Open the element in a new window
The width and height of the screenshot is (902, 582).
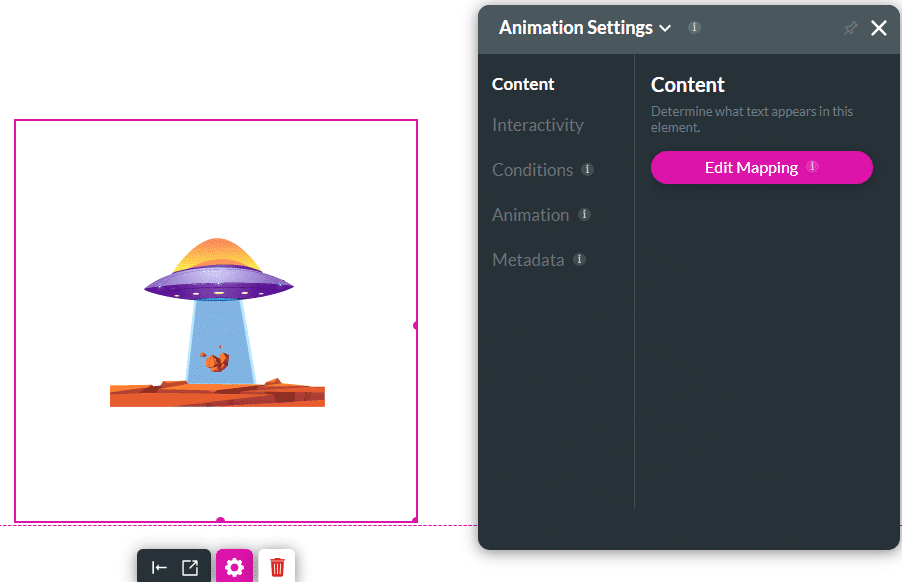[x=190, y=566]
